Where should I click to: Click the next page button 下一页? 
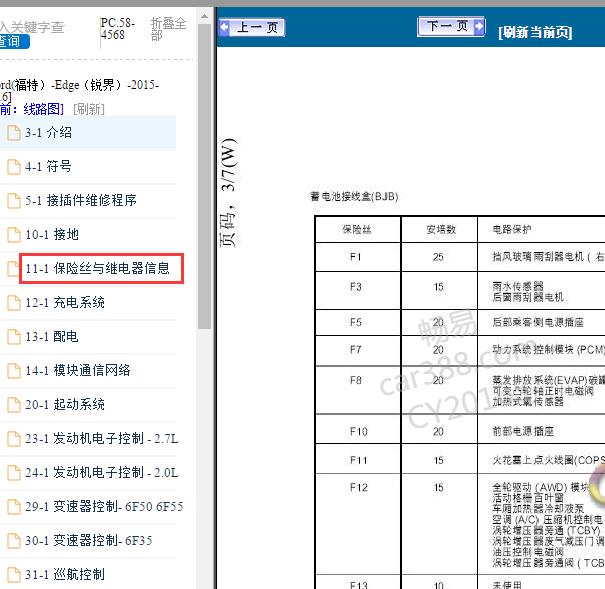pyautogui.click(x=451, y=27)
